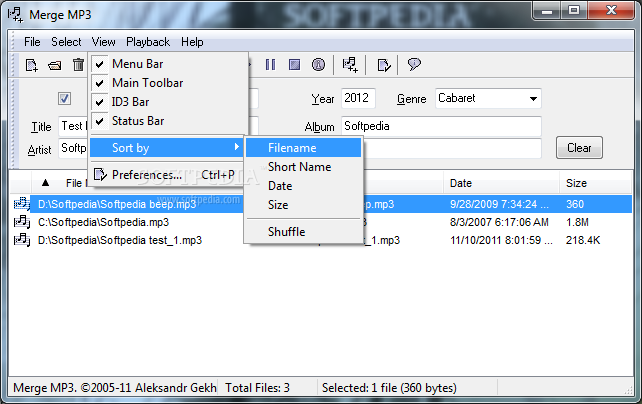Click the Size column header
Screen dimensions: 642x404
click(x=596, y=183)
